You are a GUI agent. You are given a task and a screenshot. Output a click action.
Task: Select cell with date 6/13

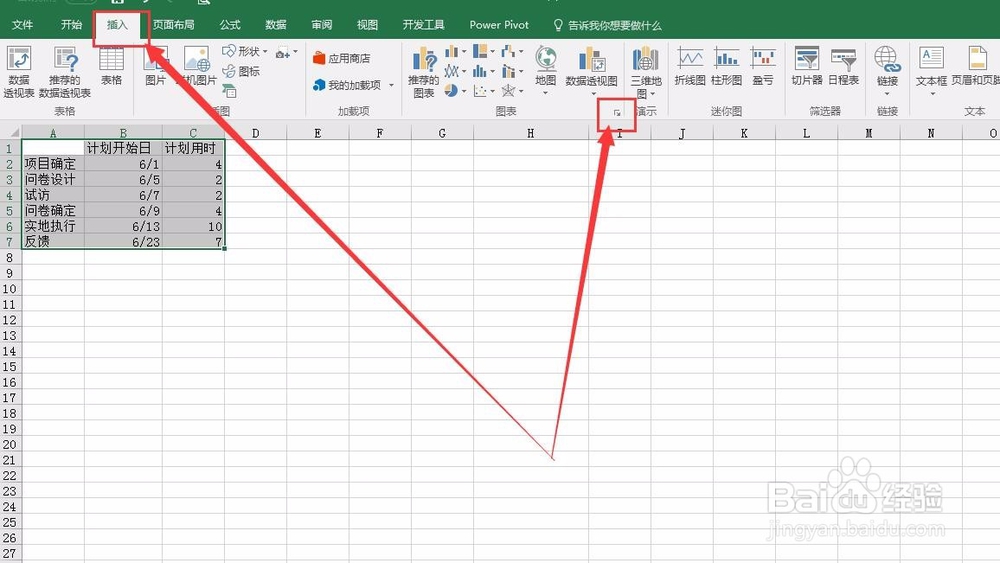click(123, 226)
